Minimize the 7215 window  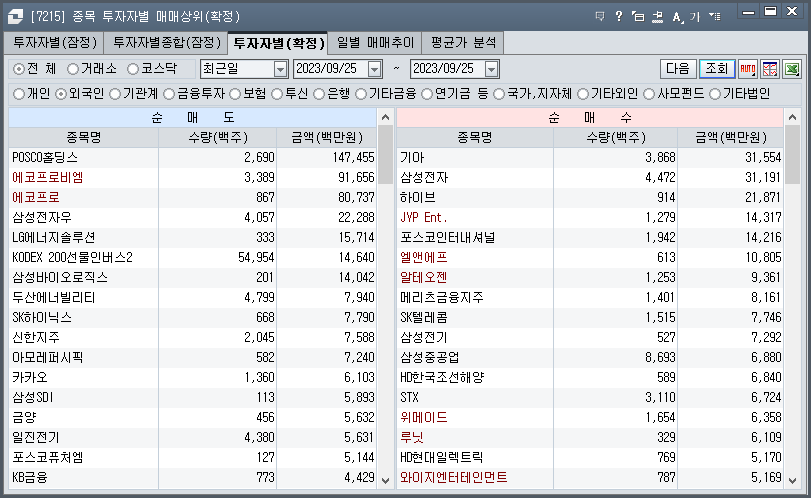coord(748,12)
